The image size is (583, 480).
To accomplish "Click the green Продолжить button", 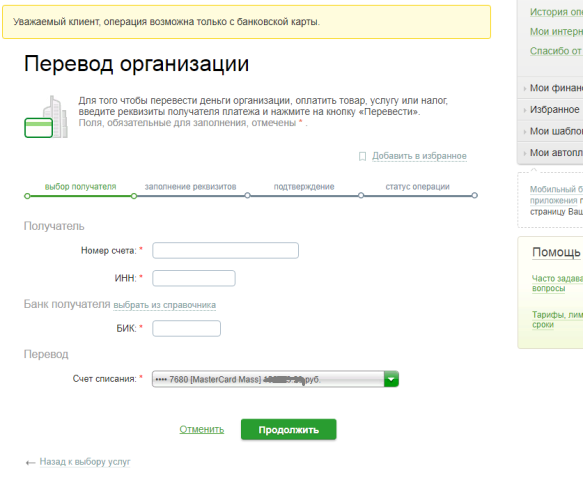I will (289, 430).
